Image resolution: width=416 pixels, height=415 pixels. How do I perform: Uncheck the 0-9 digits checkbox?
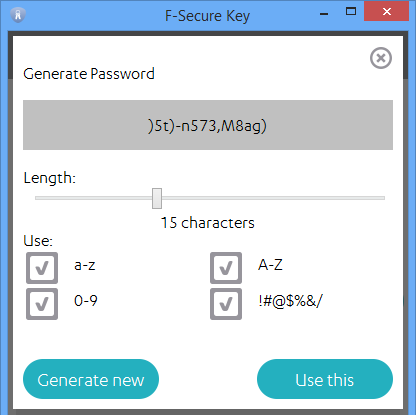tap(42, 304)
